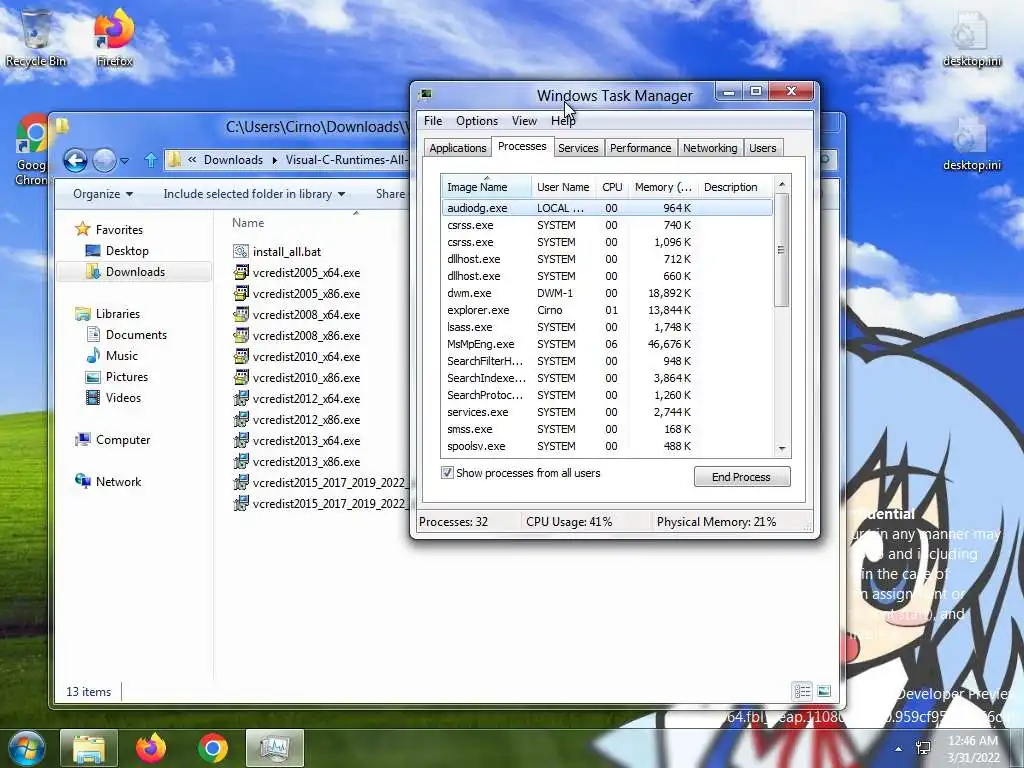Switch to the Performance tab

tap(641, 148)
